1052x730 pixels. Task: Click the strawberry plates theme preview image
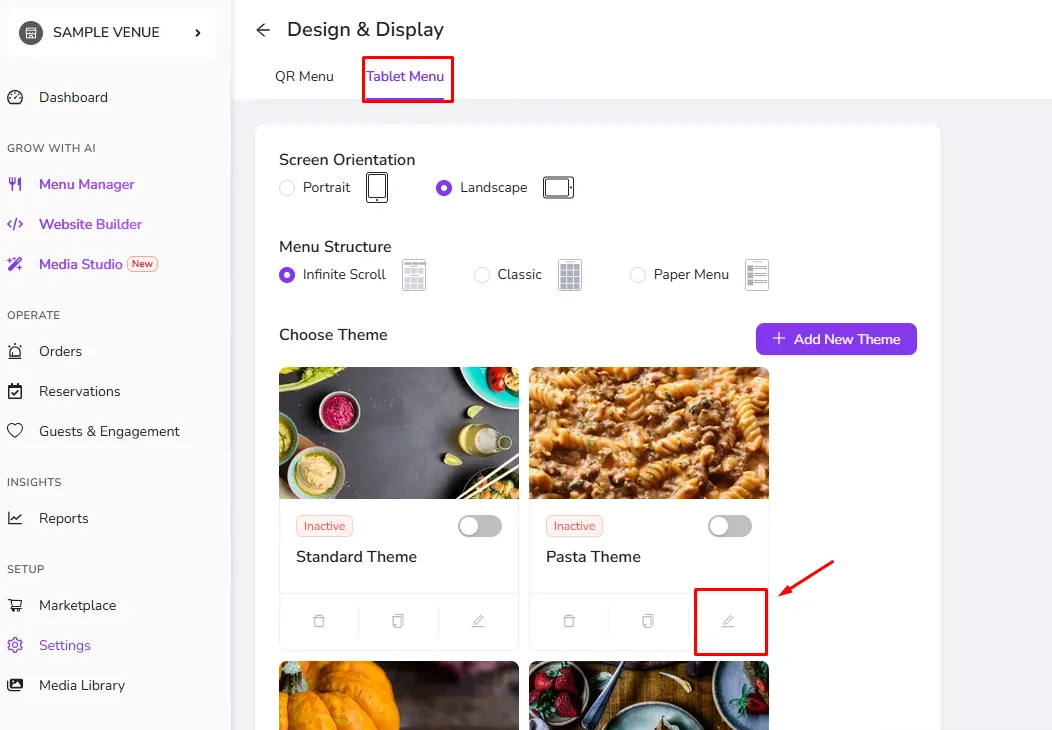[649, 695]
